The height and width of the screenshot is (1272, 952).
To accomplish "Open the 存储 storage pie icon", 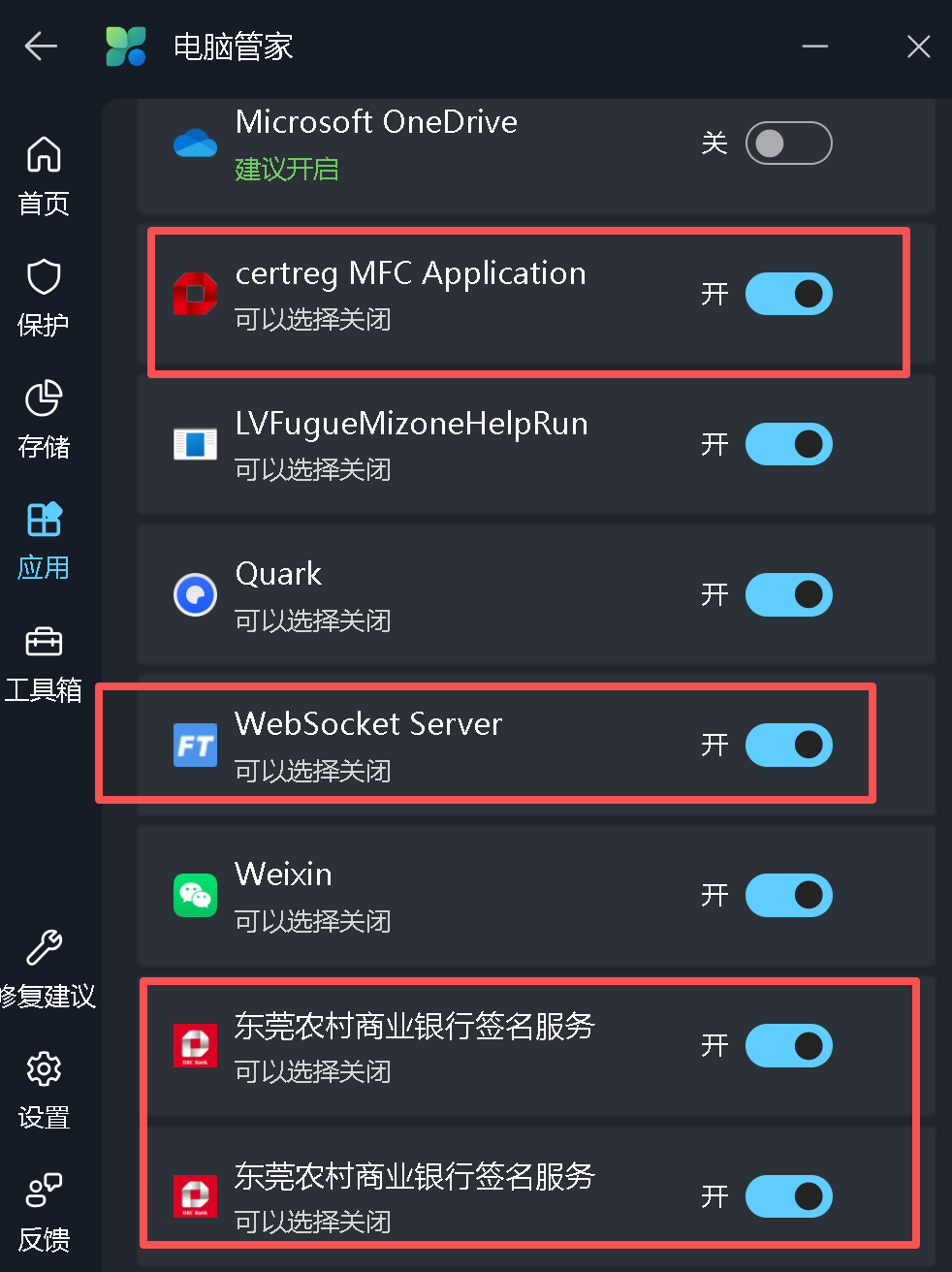I will tap(44, 397).
